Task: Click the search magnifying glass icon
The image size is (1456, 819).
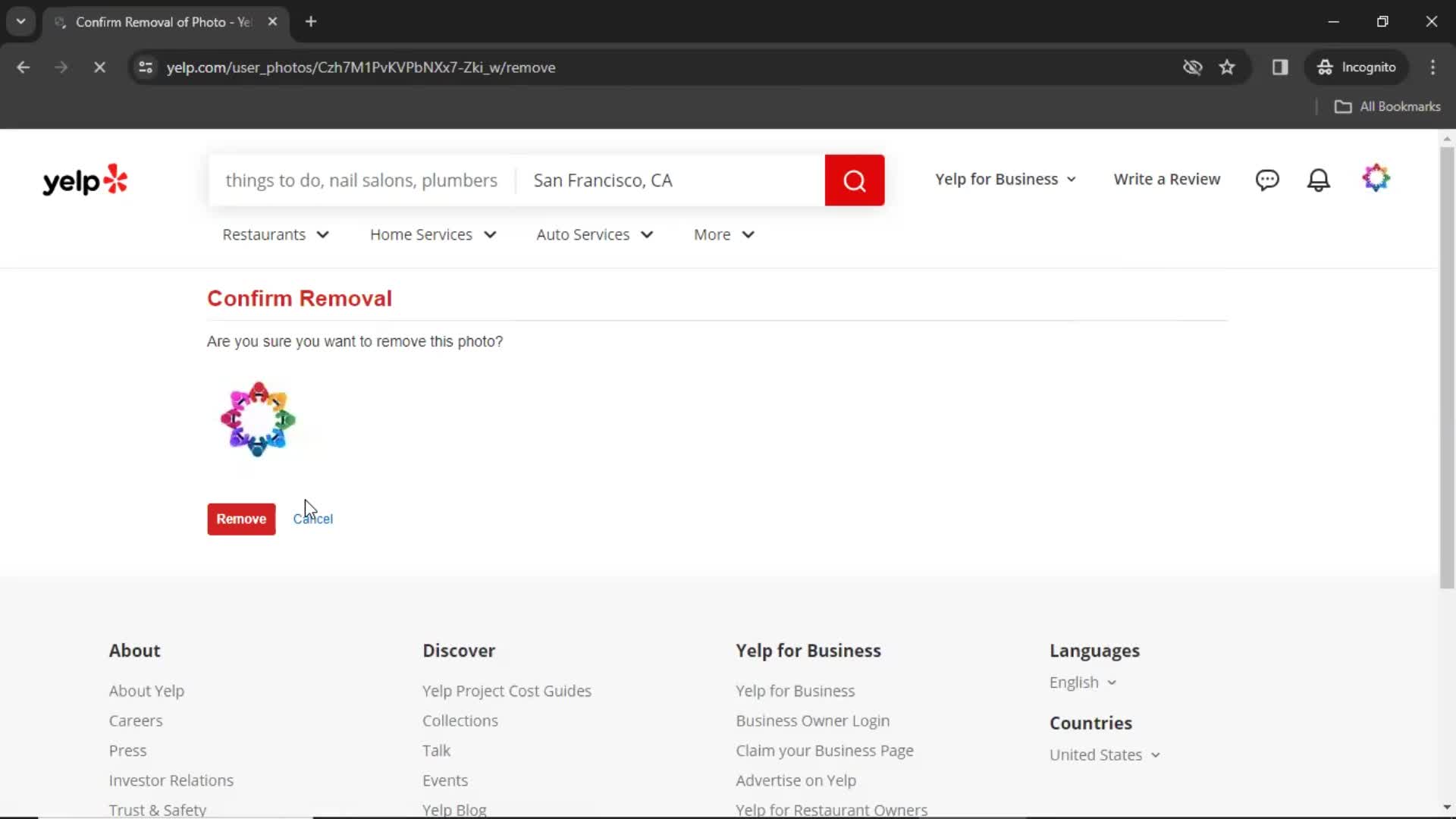Action: tap(854, 180)
